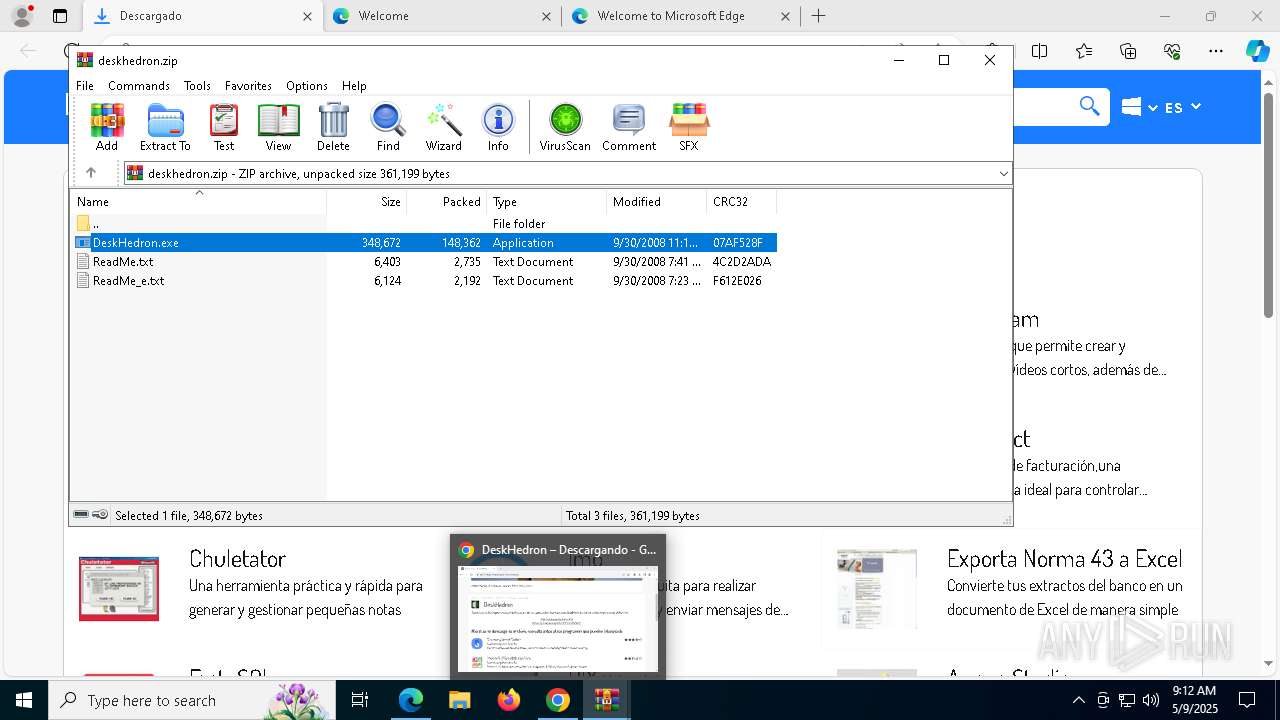Viewport: 1280px width, 720px height.
Task: Click the Chuletator thumbnail image
Action: pyautogui.click(x=119, y=589)
